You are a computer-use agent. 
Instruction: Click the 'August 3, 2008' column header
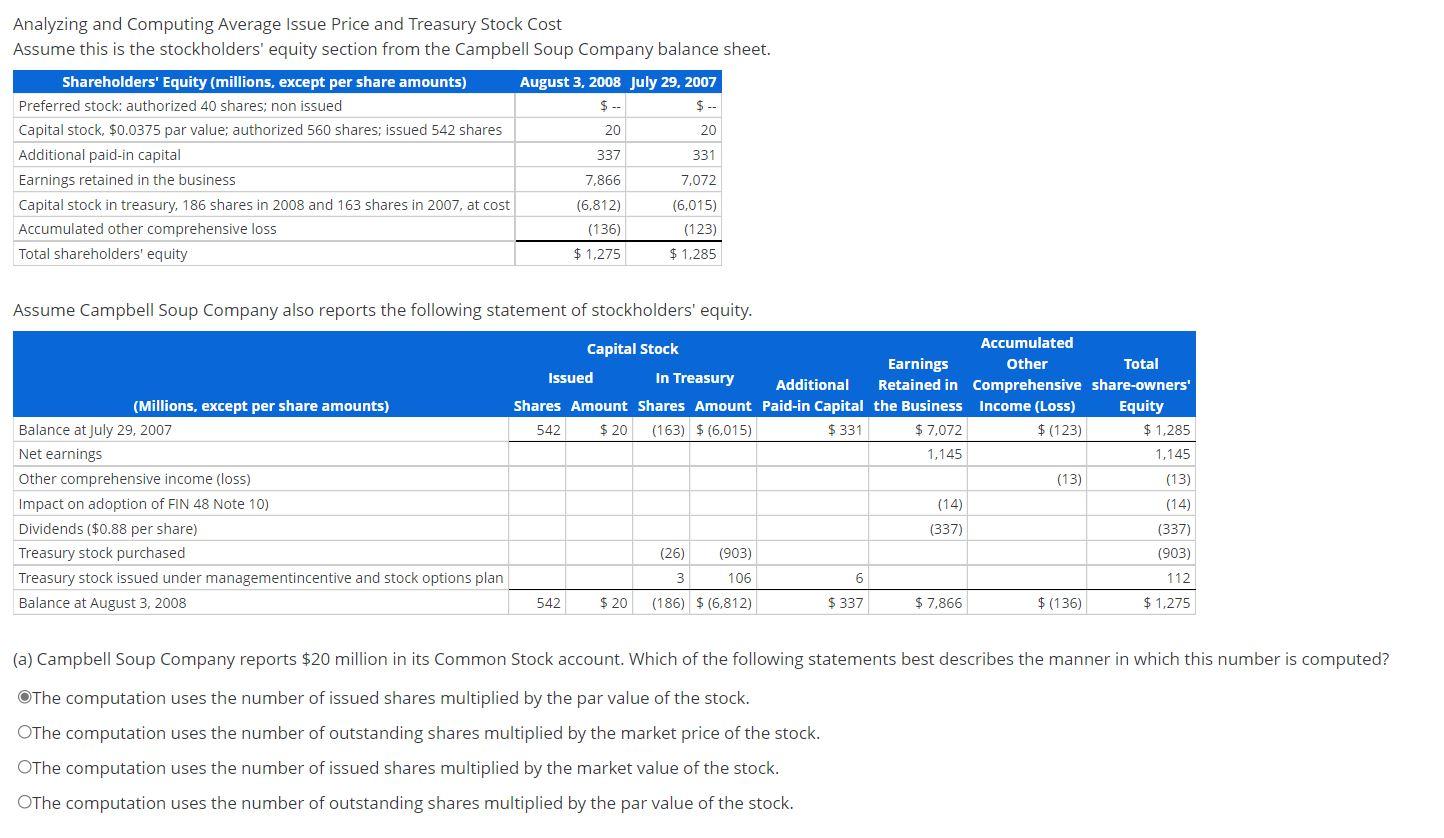click(570, 82)
